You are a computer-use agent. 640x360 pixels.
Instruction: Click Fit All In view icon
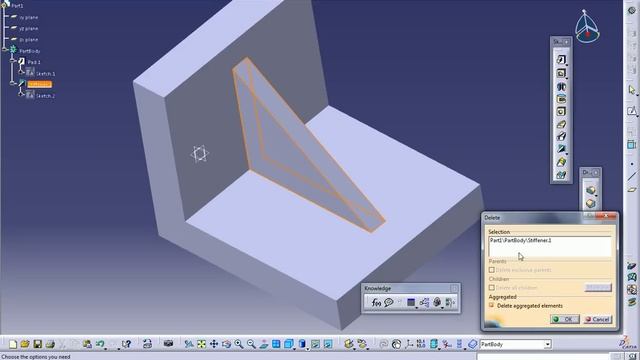pos(201,344)
